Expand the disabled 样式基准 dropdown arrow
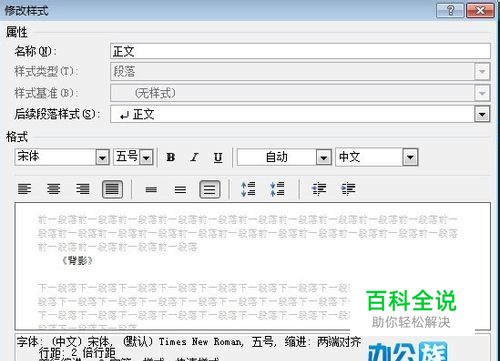This screenshot has height=361, width=500. [482, 93]
